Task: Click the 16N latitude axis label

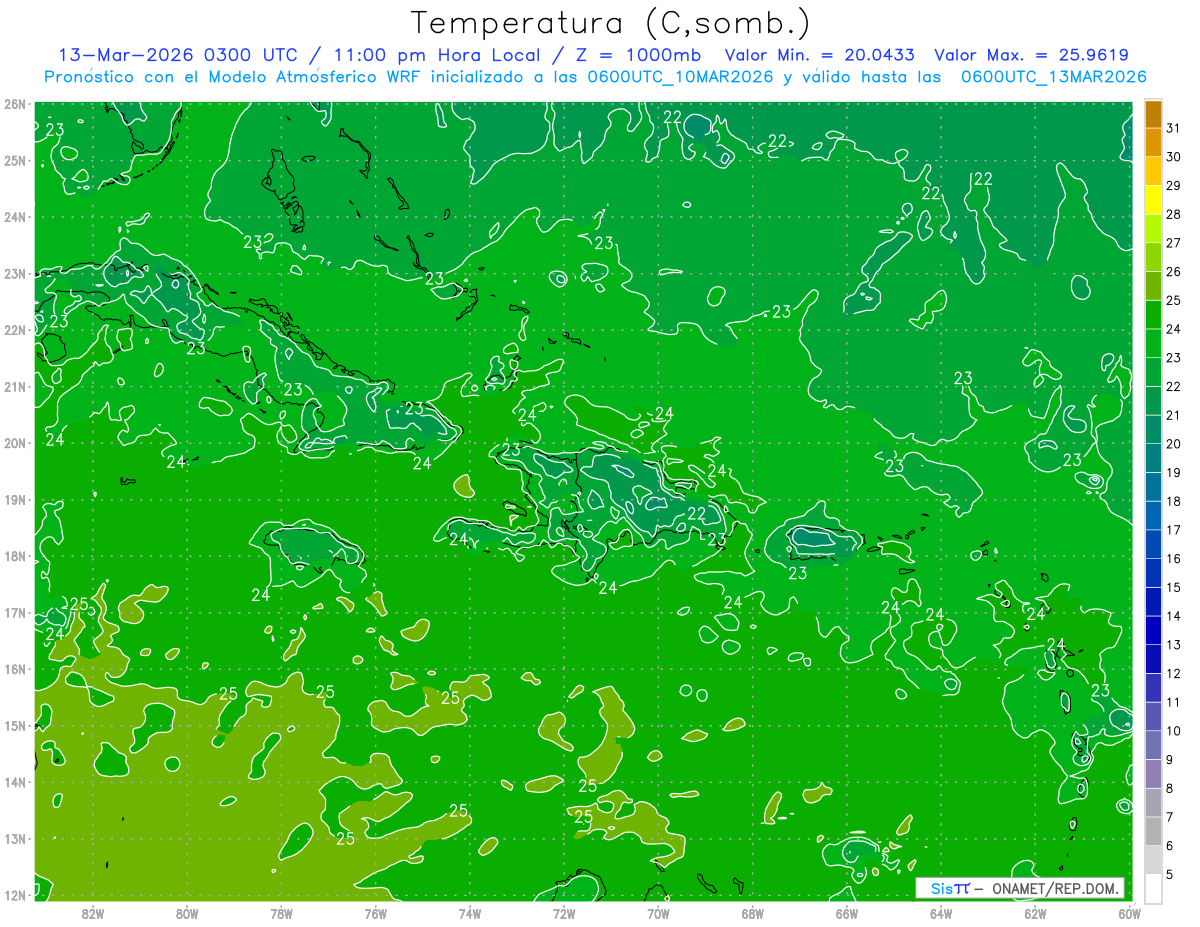Action: point(14,669)
